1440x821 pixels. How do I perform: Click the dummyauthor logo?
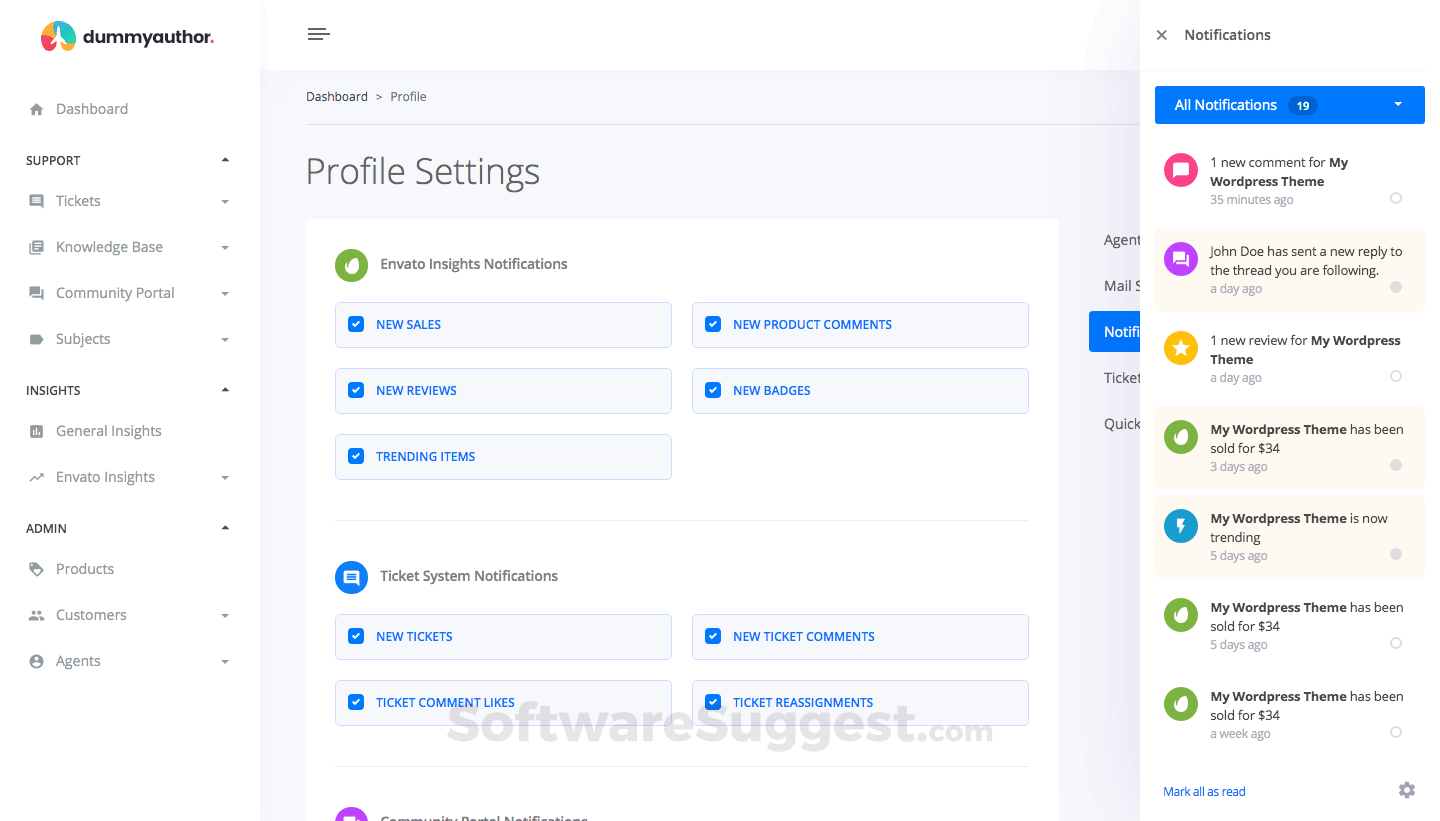tap(127, 37)
